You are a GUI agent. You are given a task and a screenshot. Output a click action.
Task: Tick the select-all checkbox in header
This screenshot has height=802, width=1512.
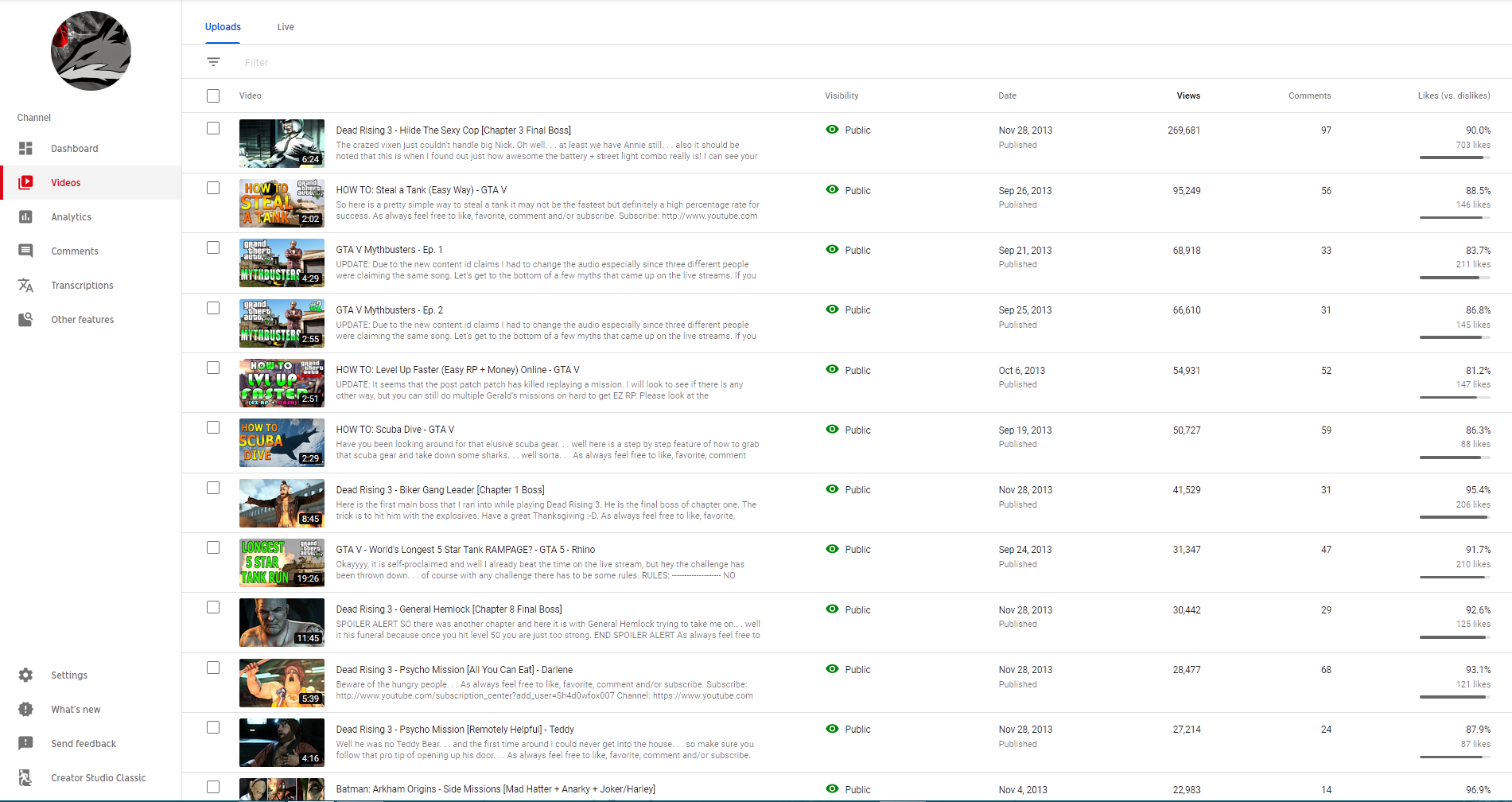pos(213,95)
